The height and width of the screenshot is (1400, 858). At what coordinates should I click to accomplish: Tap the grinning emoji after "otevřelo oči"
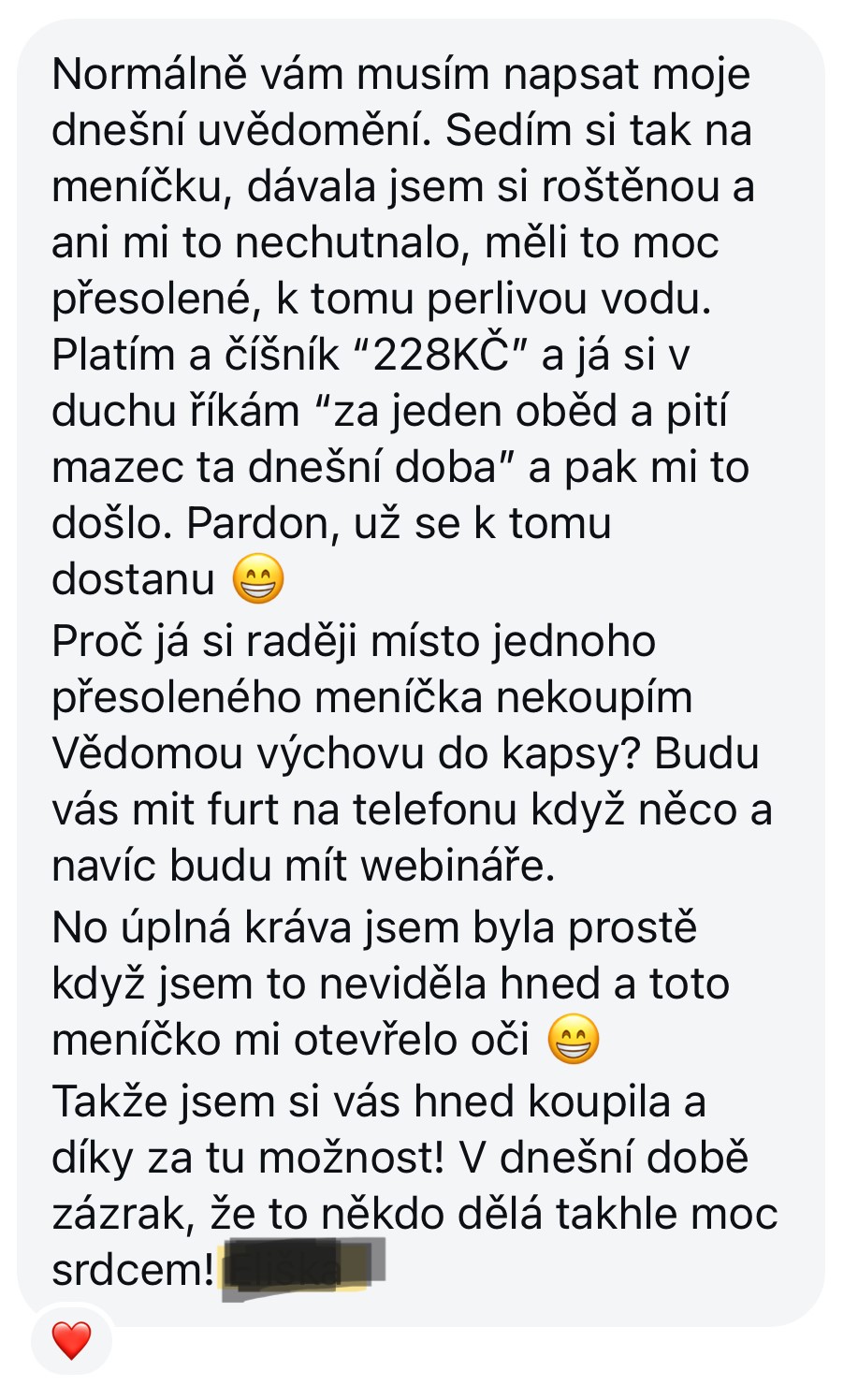coord(573,1040)
